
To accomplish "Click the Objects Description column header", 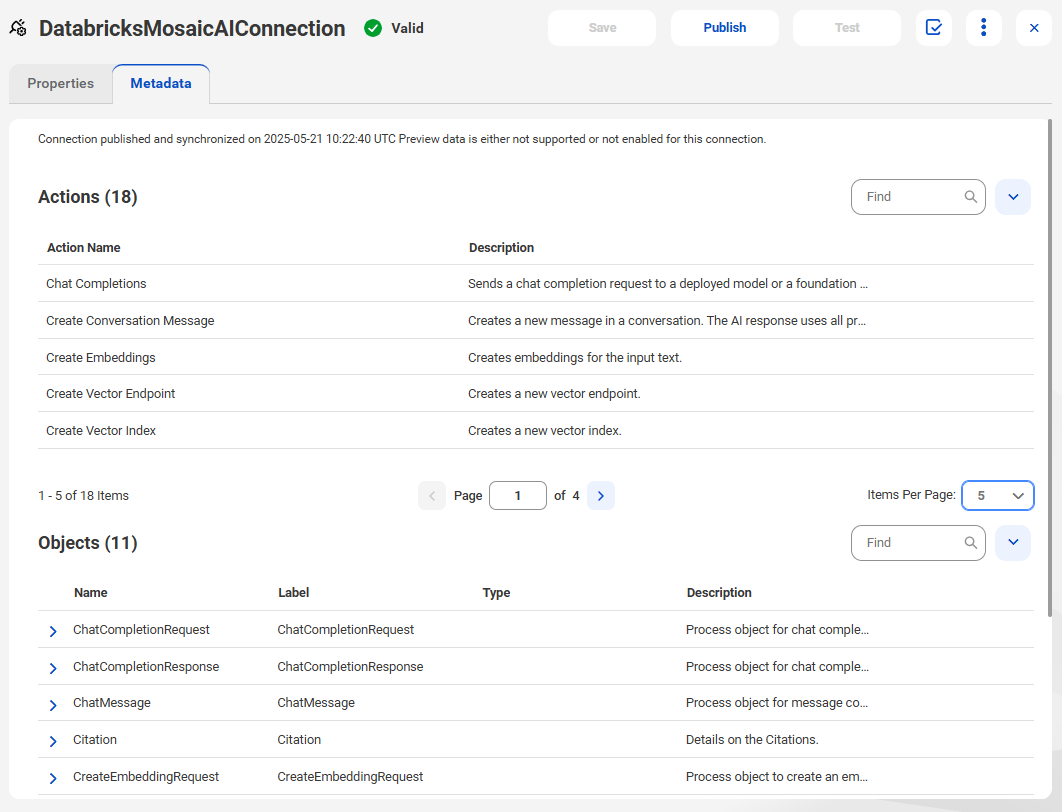I will [x=719, y=593].
